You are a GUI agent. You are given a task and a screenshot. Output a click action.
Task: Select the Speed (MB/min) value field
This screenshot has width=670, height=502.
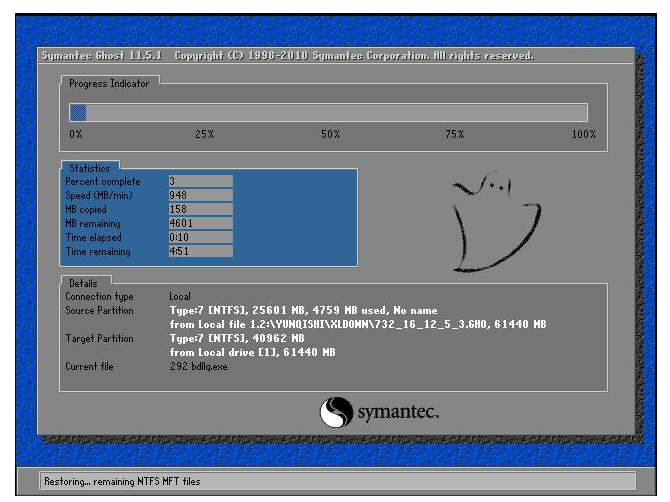[200, 196]
